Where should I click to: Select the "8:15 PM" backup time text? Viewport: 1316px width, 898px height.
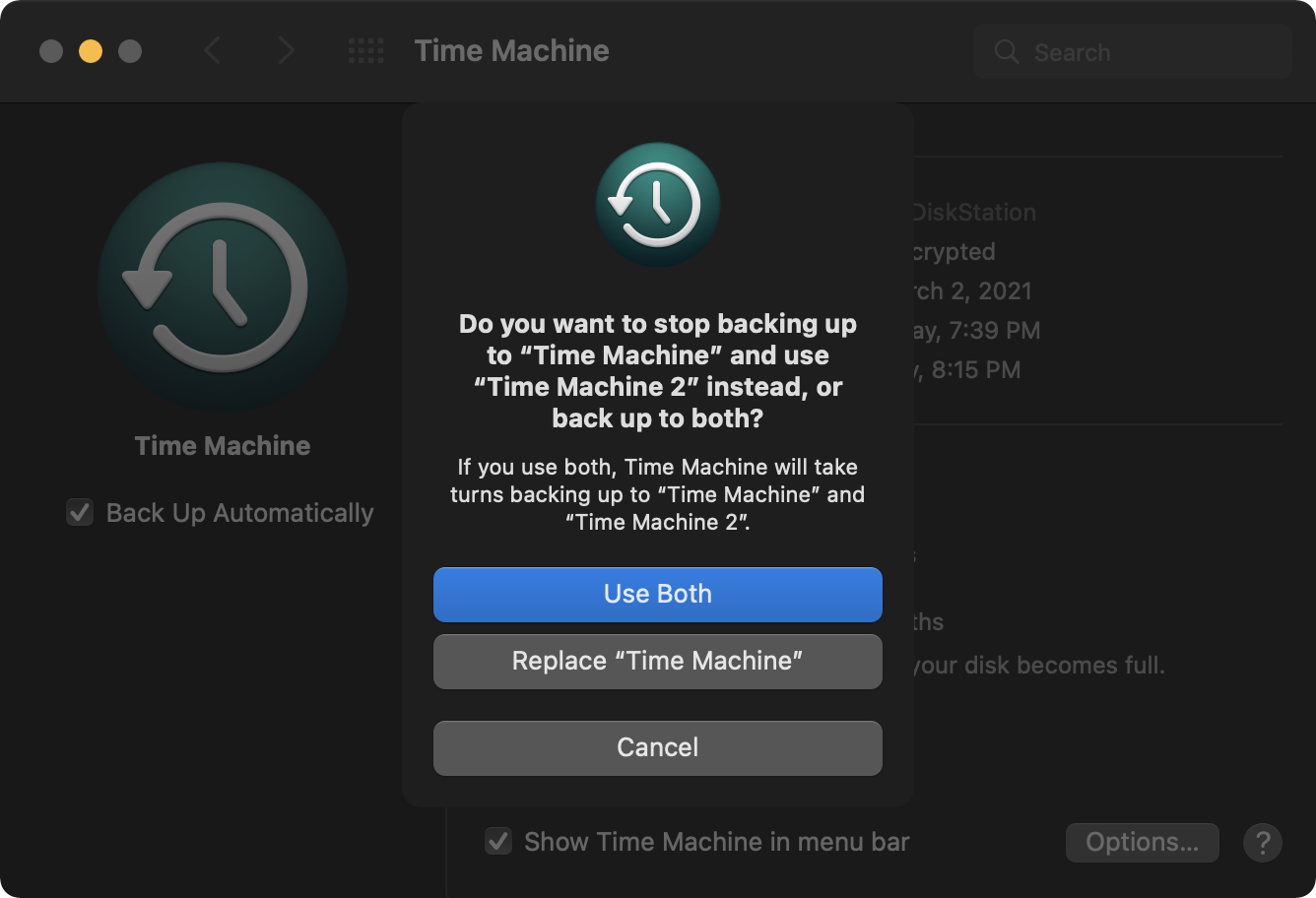[976, 370]
